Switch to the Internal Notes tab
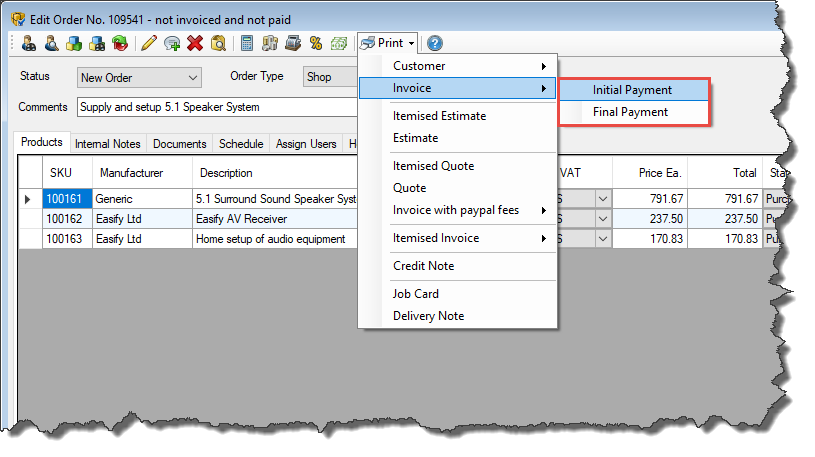Image resolution: width=815 pixels, height=457 pixels. click(x=108, y=144)
